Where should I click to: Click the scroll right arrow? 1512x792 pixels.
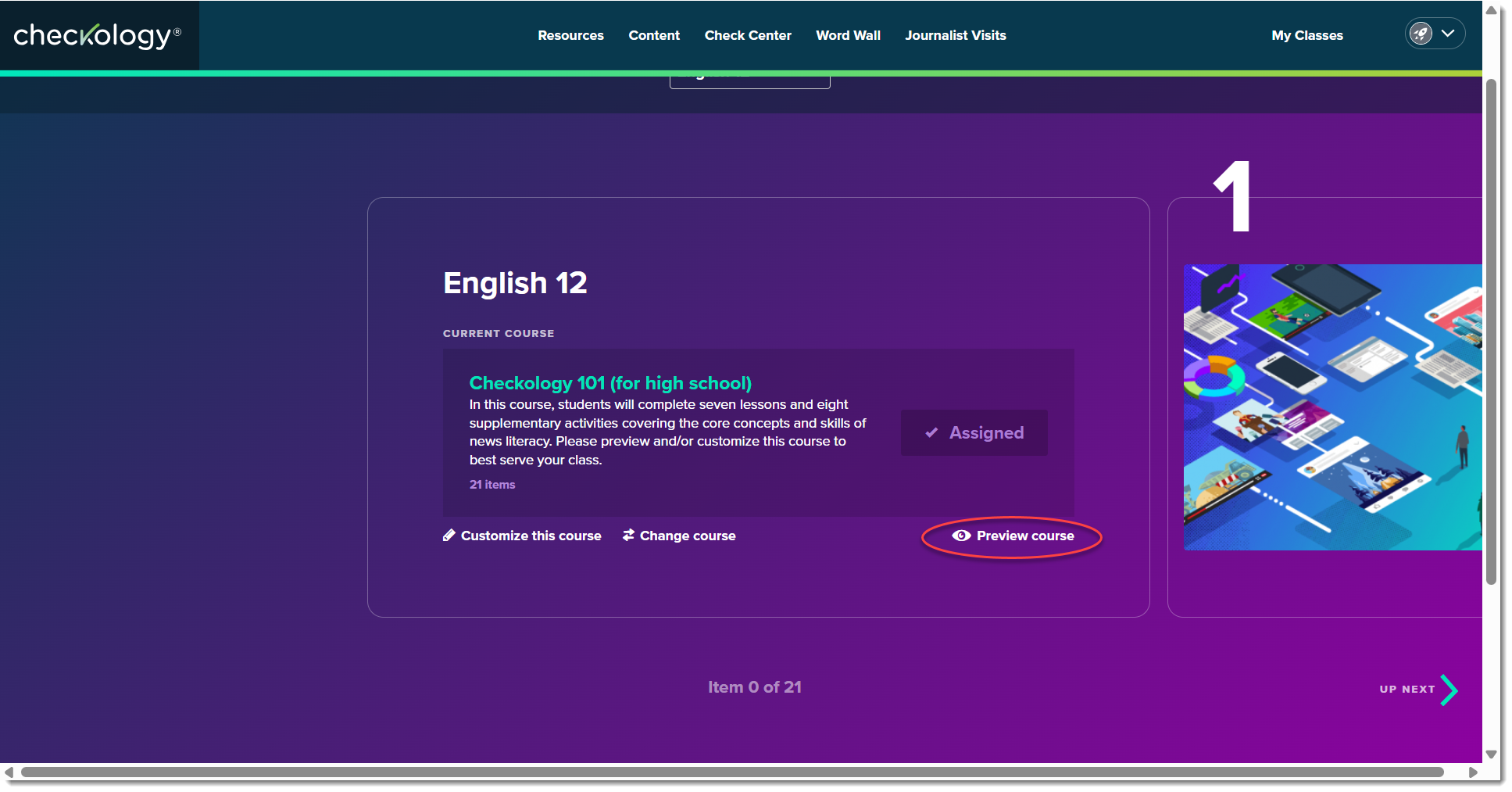[x=1473, y=772]
